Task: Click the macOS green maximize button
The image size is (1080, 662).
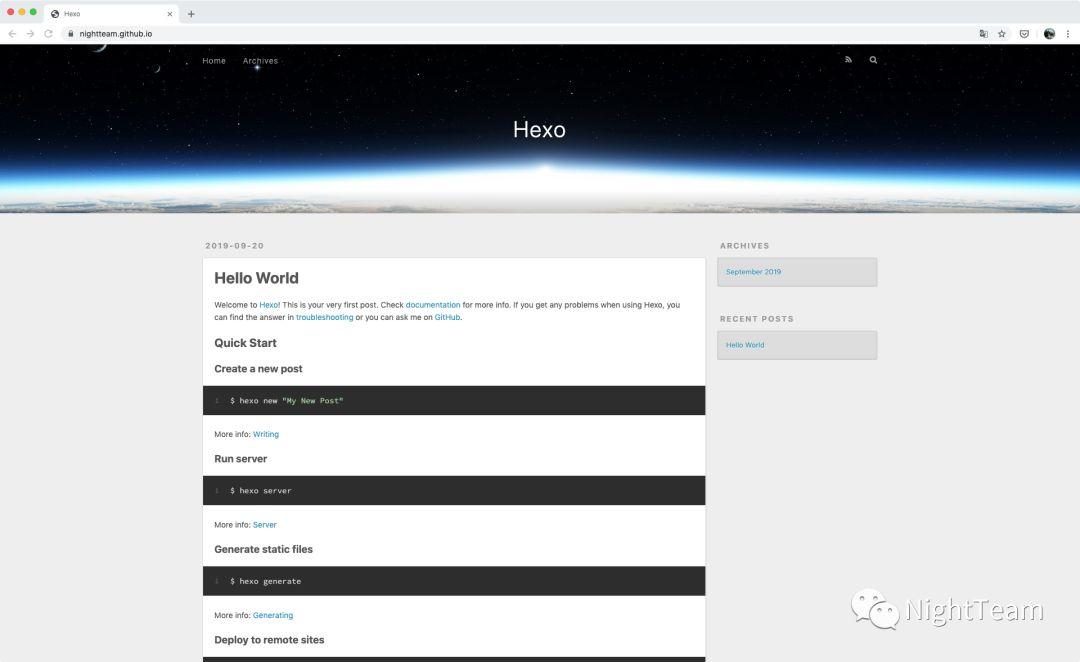Action: [33, 12]
